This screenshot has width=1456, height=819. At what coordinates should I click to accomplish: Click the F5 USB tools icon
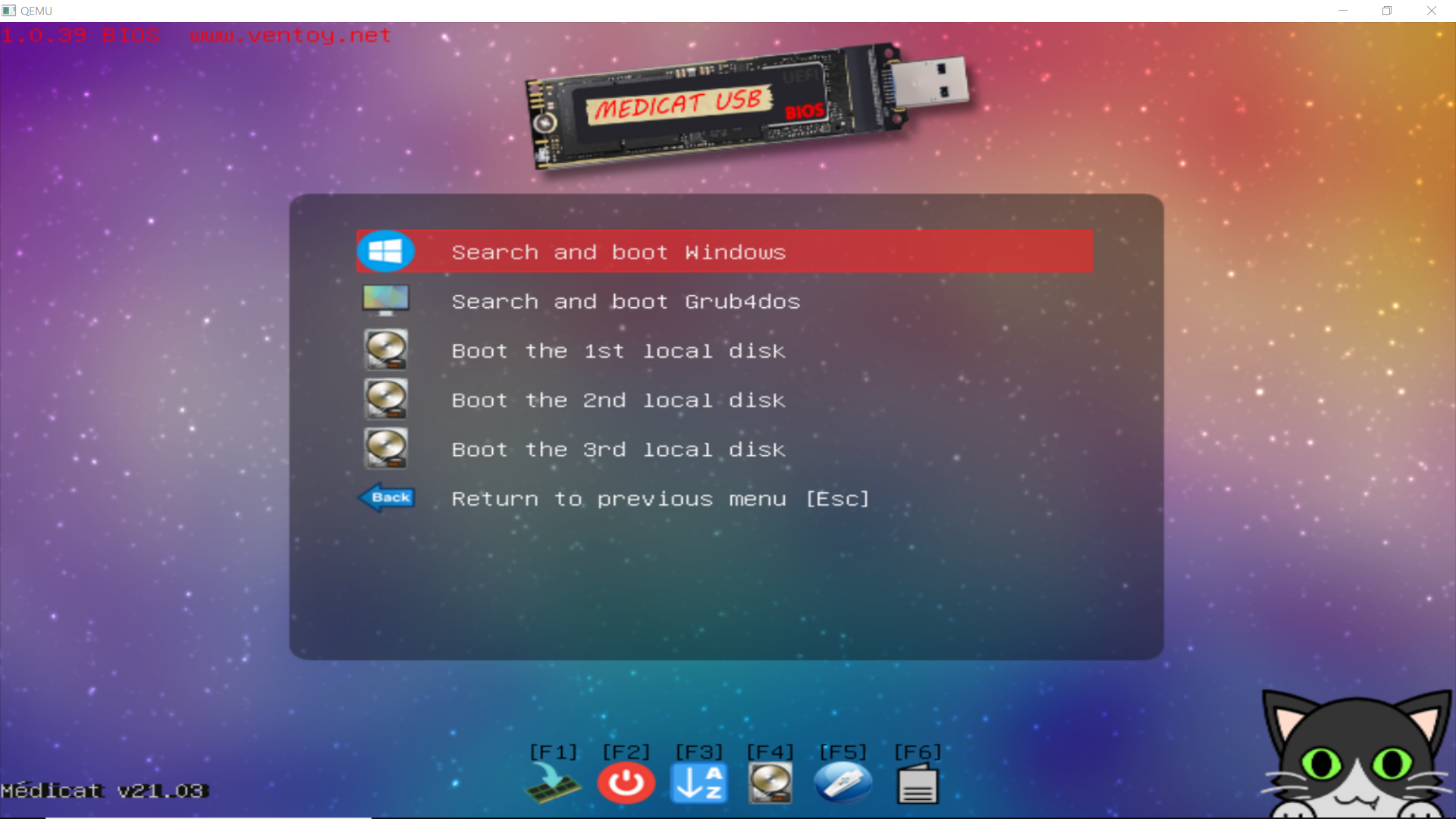pos(843,783)
